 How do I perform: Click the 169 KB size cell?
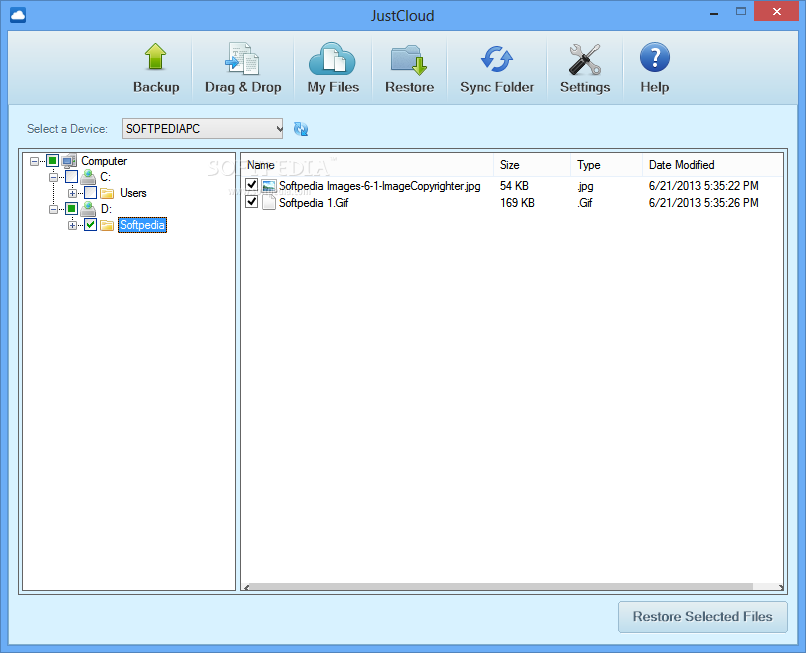517,203
